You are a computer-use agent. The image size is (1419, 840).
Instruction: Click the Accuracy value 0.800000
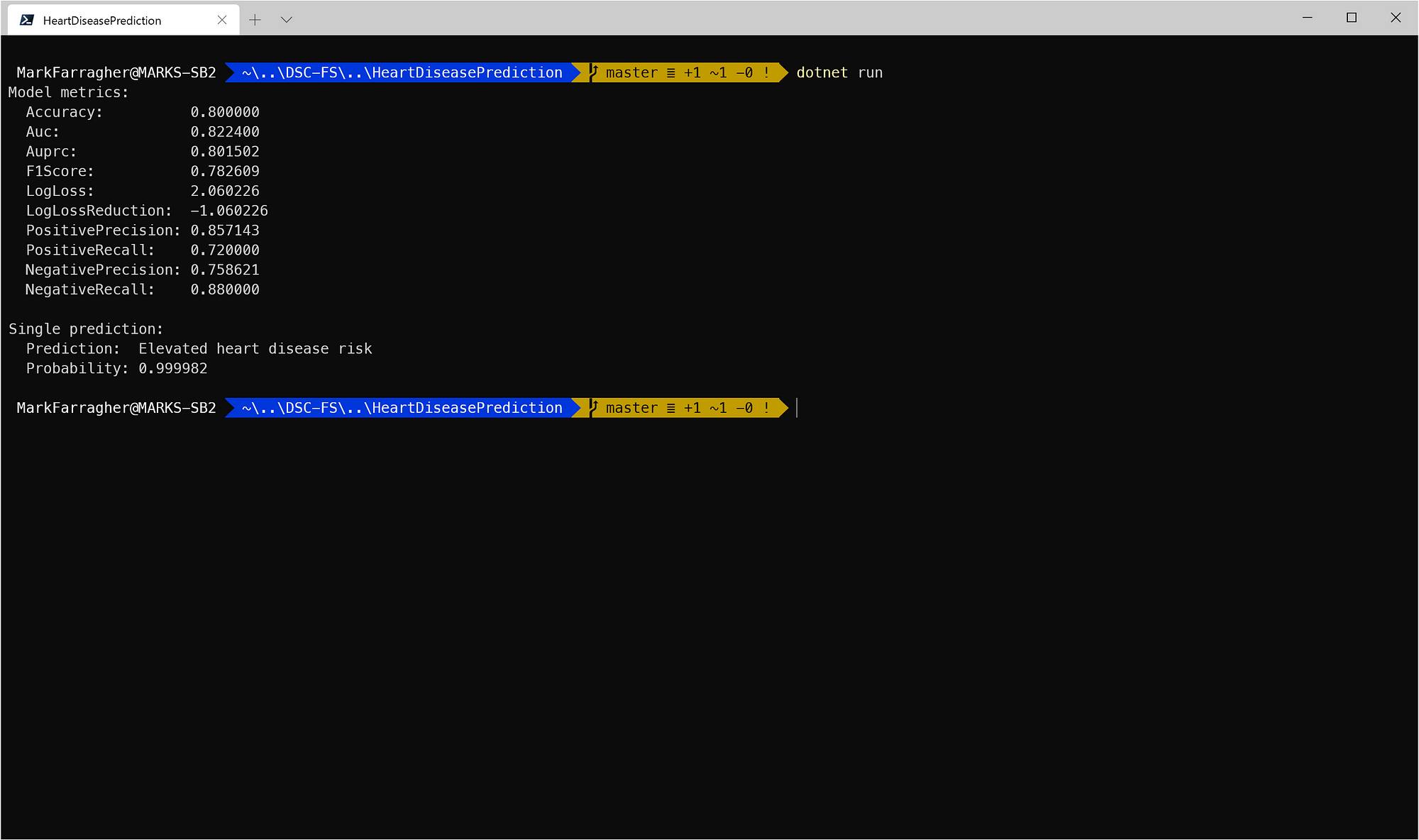coord(225,112)
